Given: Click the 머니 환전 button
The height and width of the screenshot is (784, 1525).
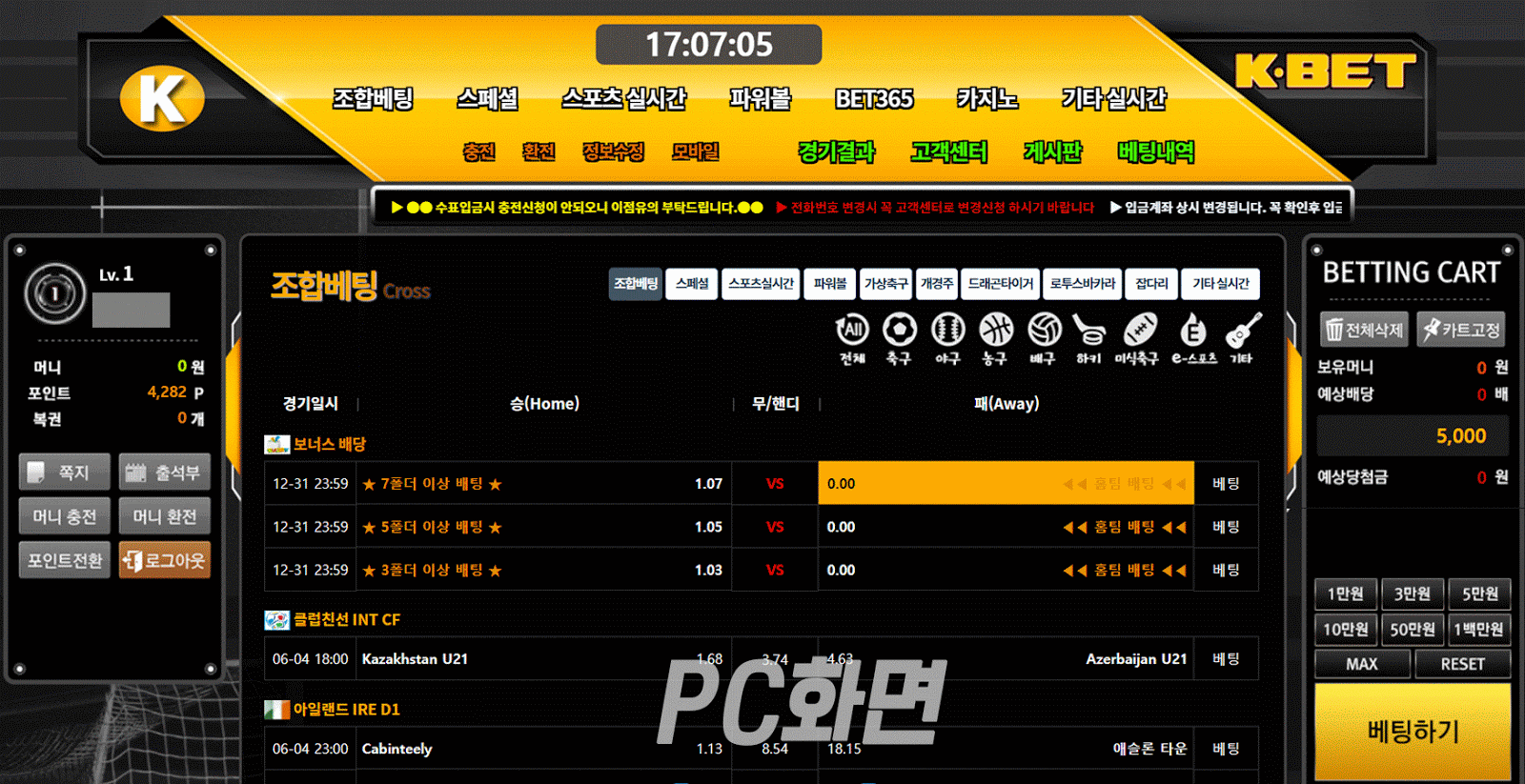Looking at the screenshot, I should coord(165,516).
